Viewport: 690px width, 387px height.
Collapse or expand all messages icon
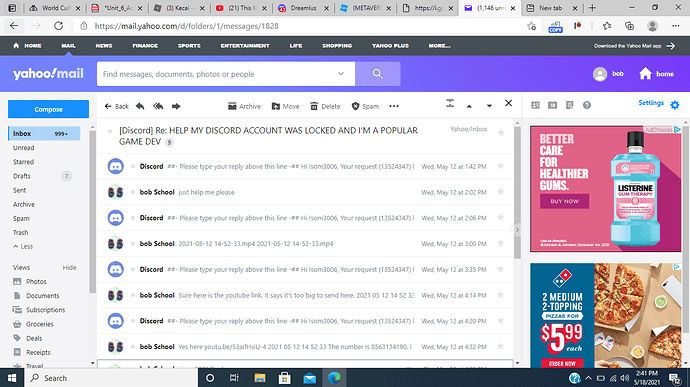point(450,104)
